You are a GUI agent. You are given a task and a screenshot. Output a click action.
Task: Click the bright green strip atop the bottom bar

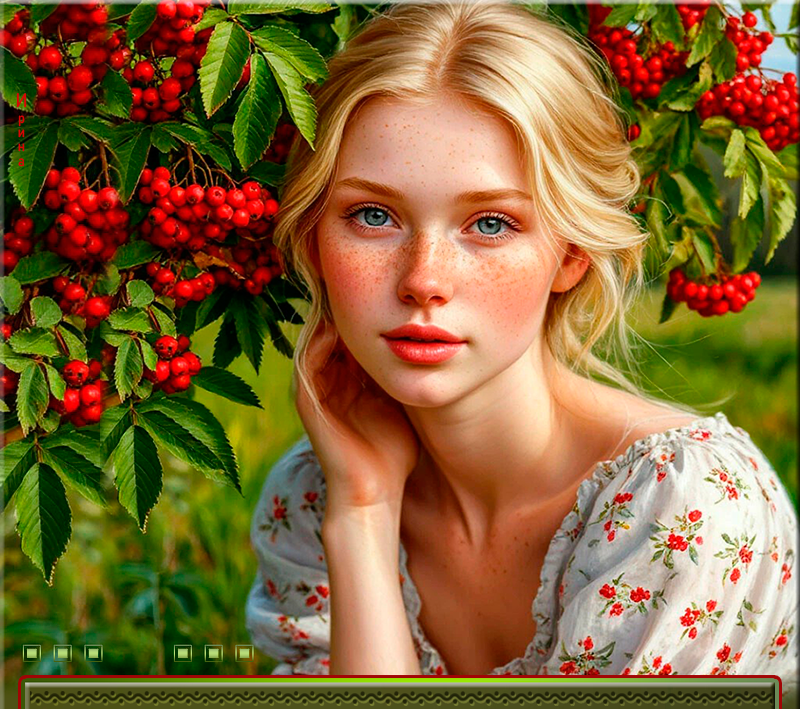coord(400,681)
